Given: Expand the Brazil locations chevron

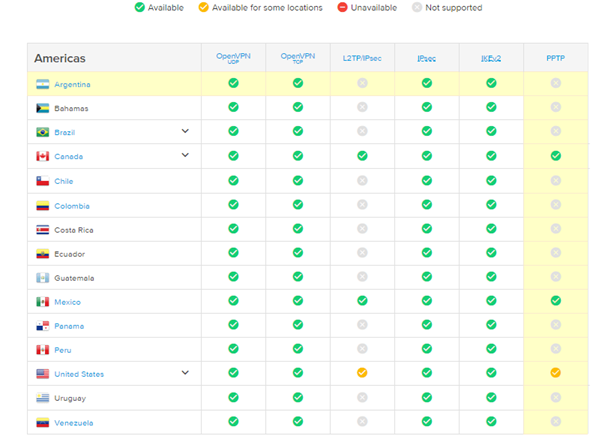Looking at the screenshot, I should point(185,131).
